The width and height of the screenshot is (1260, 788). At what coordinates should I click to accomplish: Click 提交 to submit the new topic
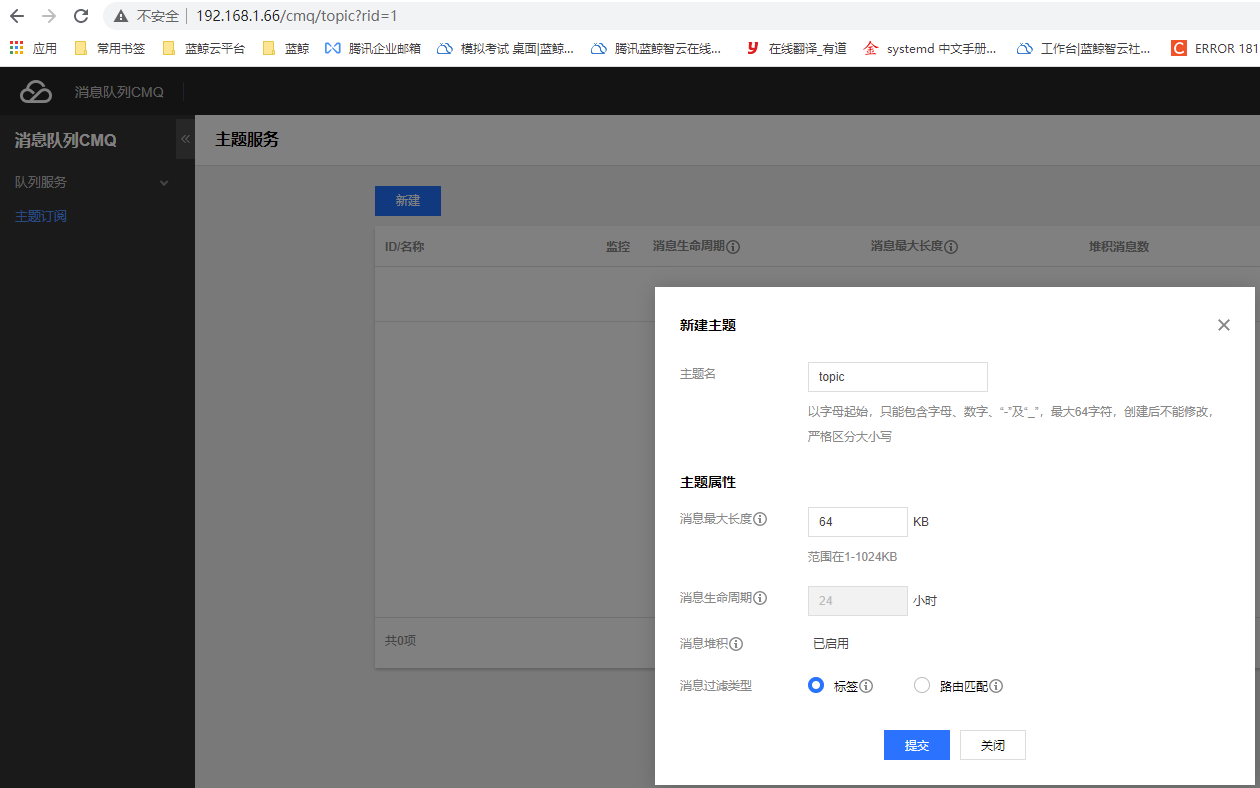click(916, 745)
